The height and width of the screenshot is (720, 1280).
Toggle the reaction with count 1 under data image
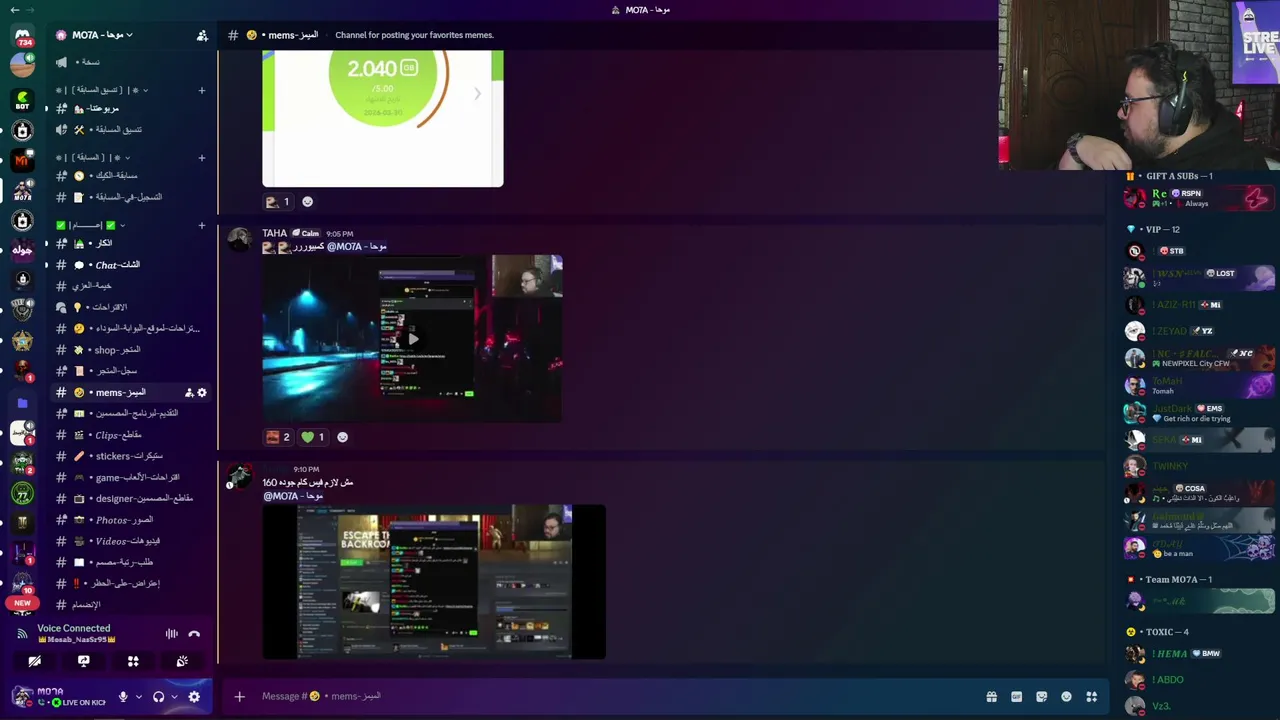(278, 202)
